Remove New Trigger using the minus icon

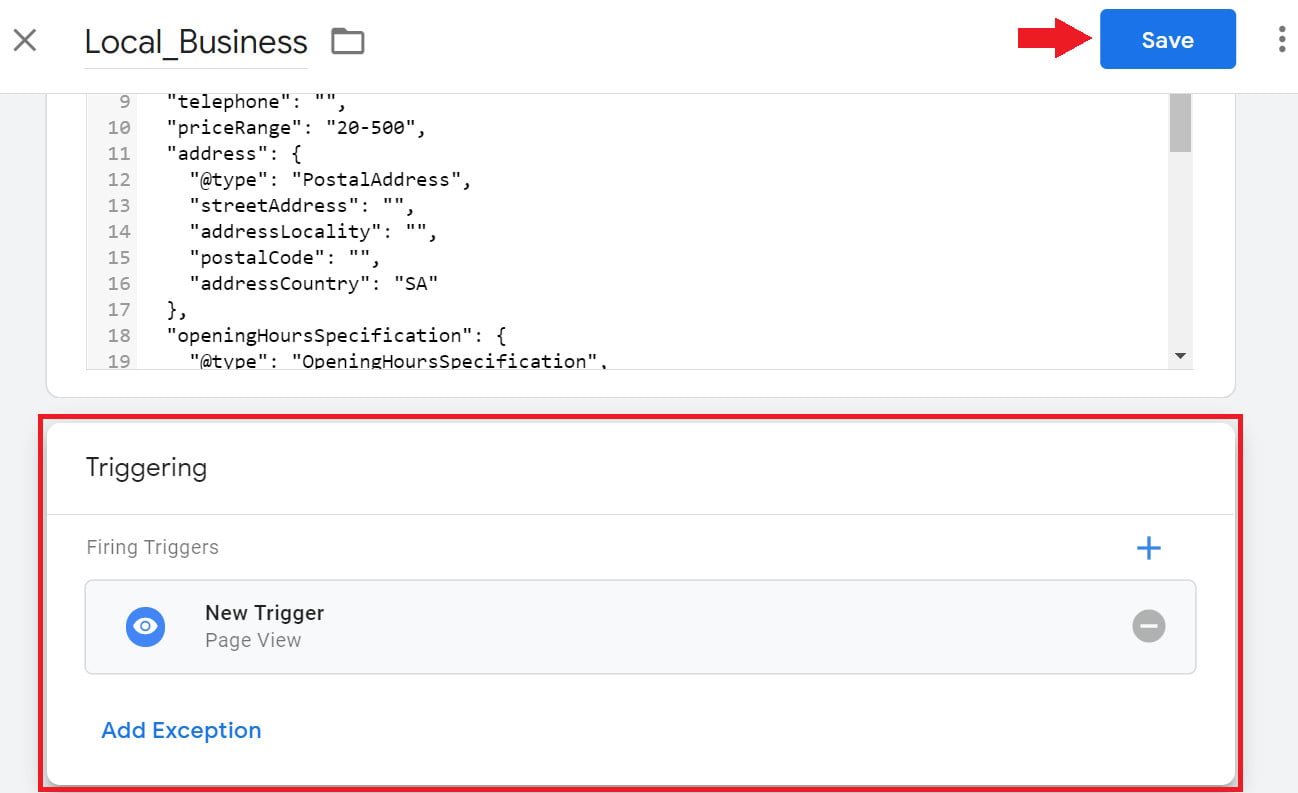1149,626
